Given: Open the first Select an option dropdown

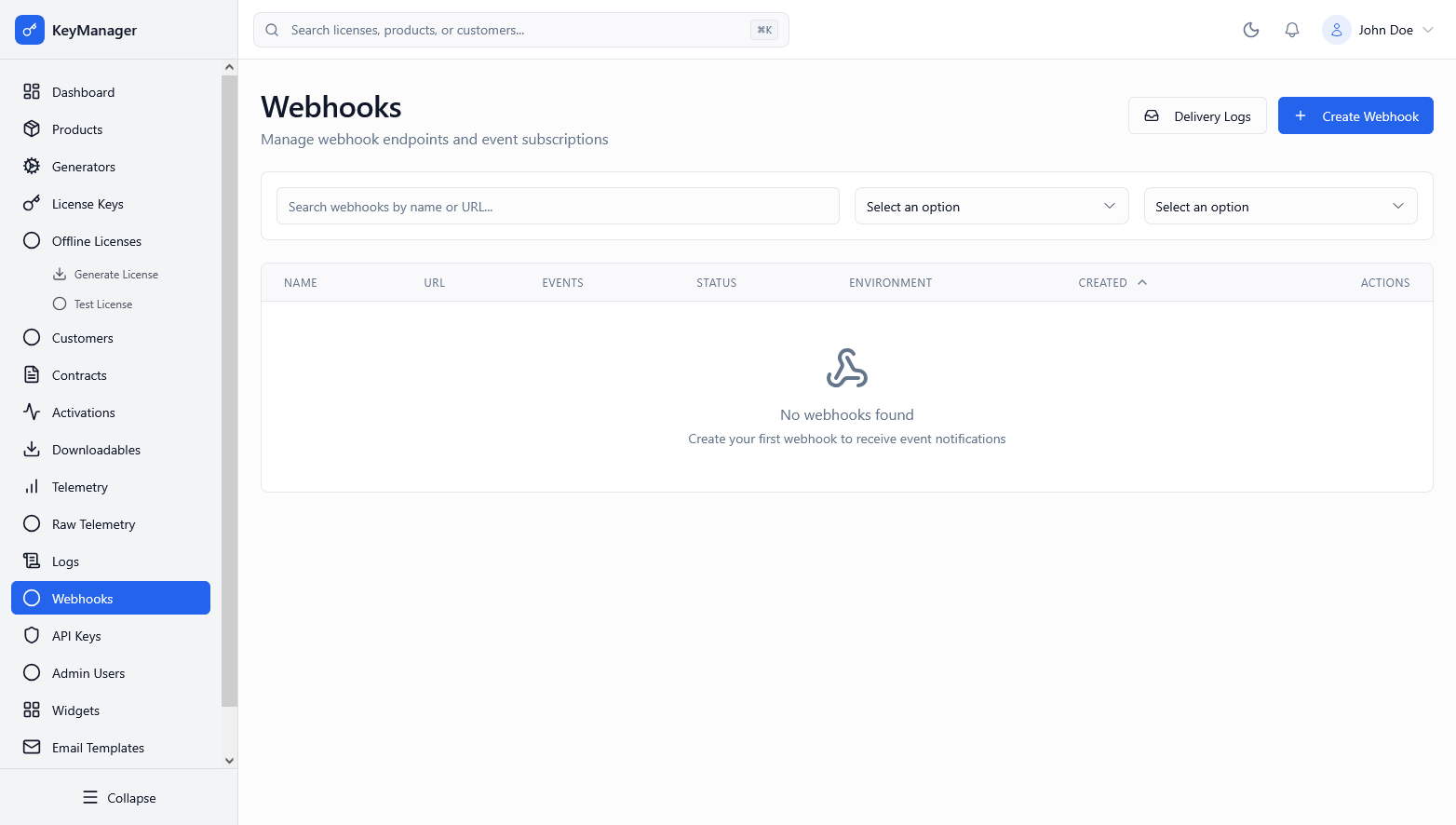Looking at the screenshot, I should 990,206.
